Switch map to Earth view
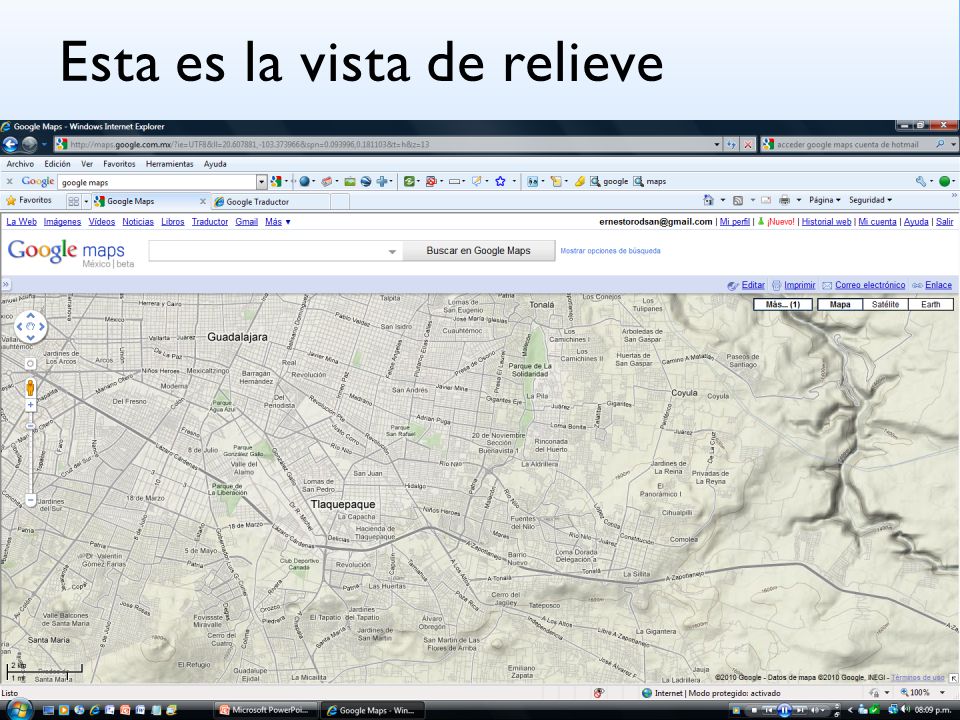 pos(931,304)
